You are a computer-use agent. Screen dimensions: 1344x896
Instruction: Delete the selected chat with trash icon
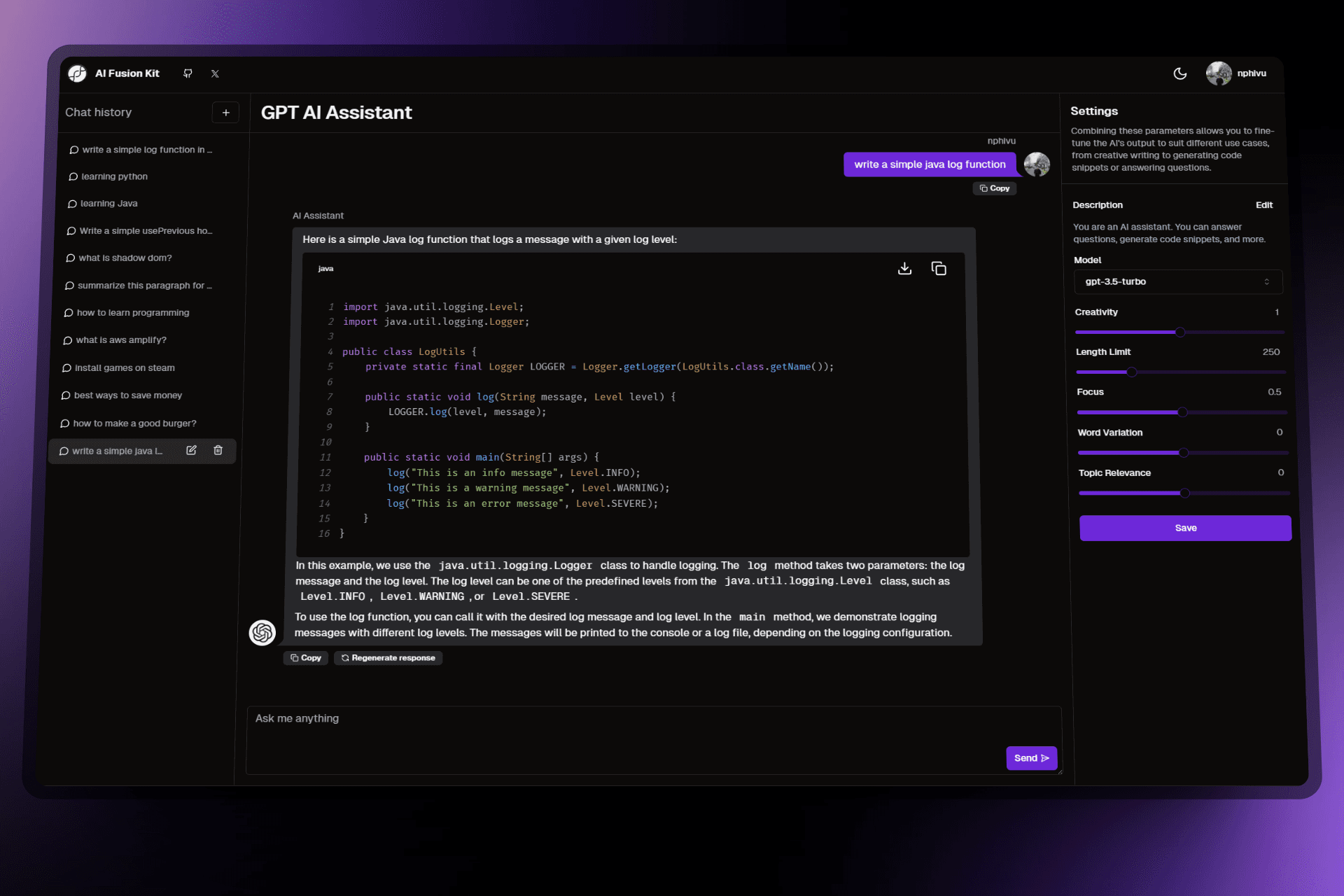218,450
